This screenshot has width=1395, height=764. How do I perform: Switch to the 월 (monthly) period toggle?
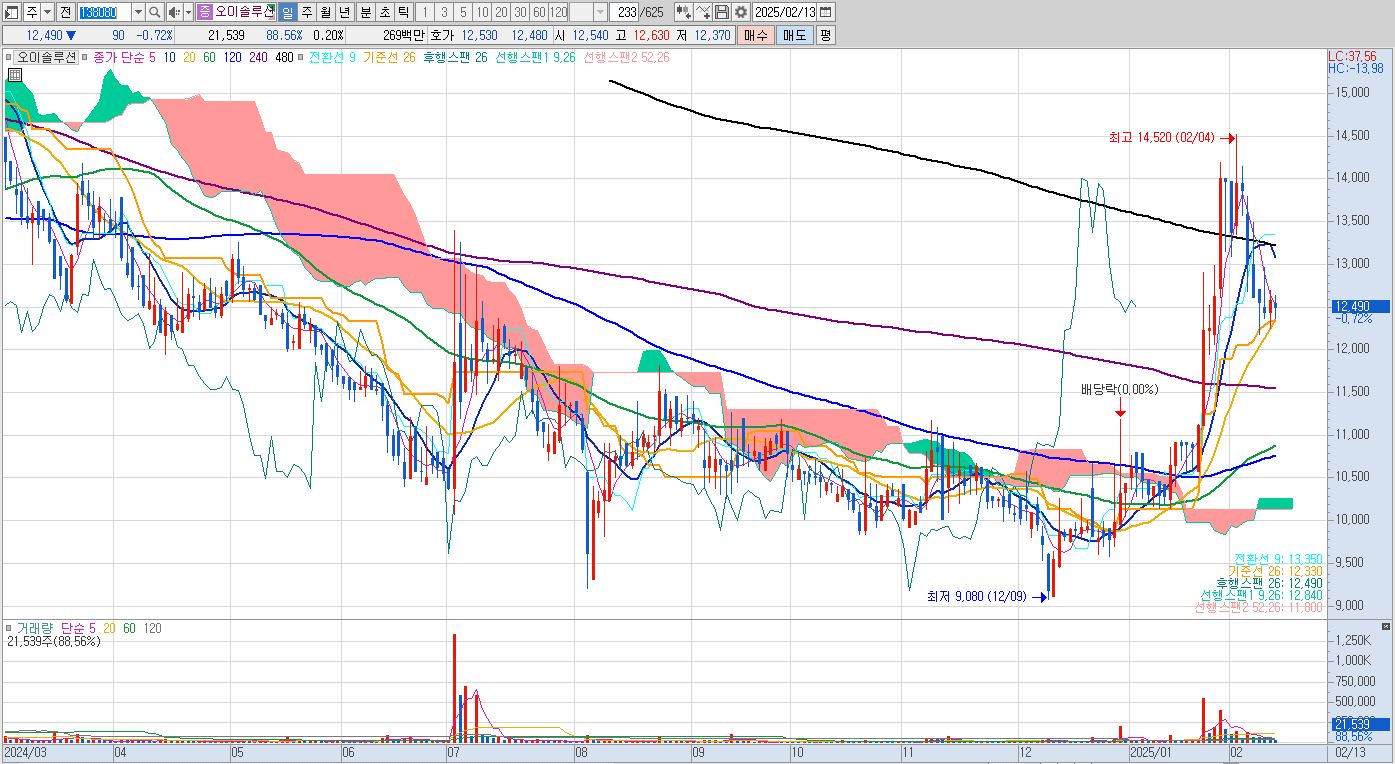click(x=325, y=12)
